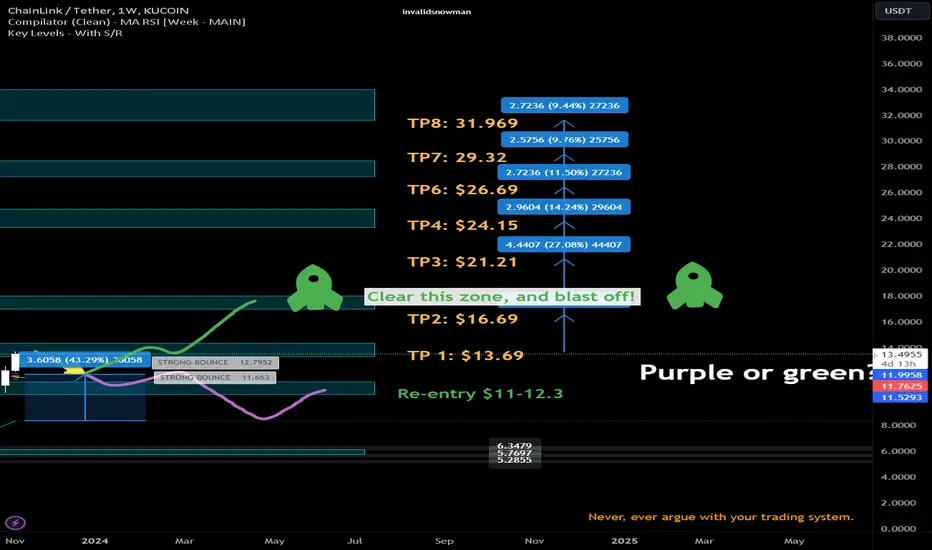The image size is (932, 550).
Task: Select the green rocket above "Purple or green?"
Action: tap(694, 285)
